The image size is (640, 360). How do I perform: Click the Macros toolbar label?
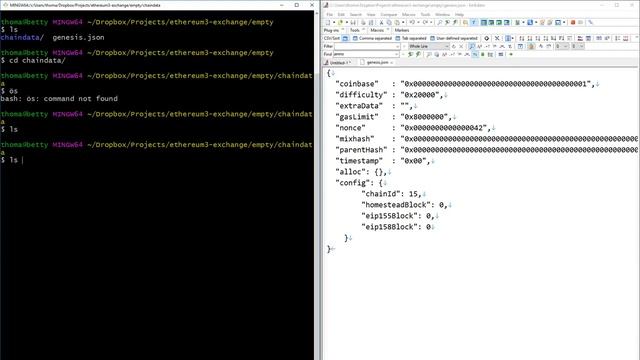(377, 30)
